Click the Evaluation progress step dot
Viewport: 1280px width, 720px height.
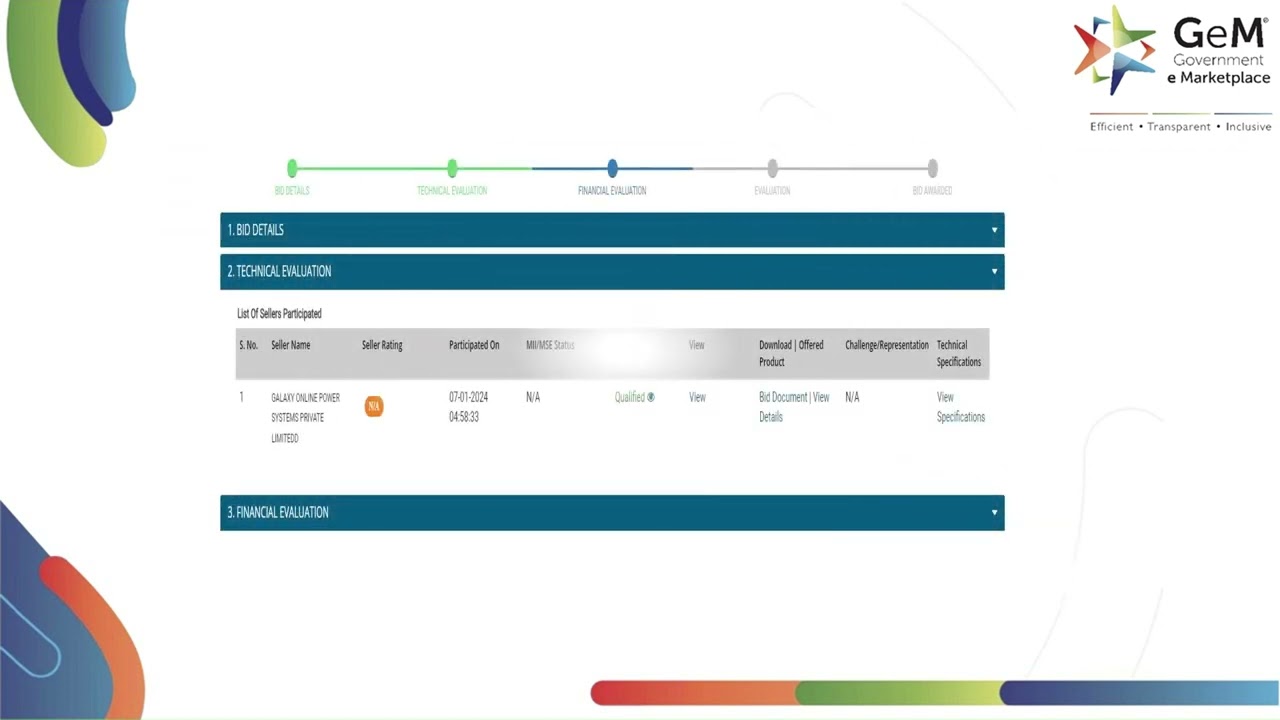772,168
